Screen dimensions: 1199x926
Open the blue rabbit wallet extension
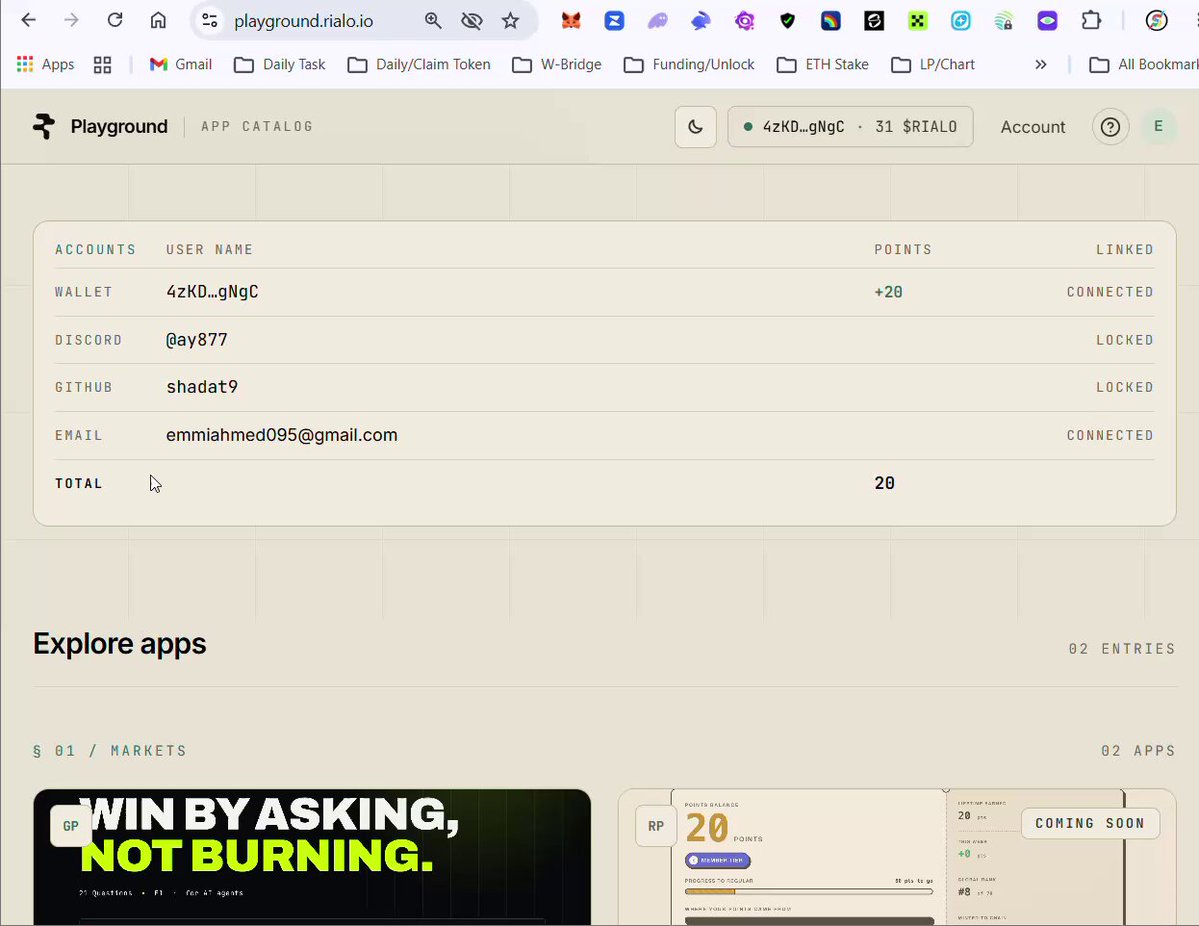point(700,21)
